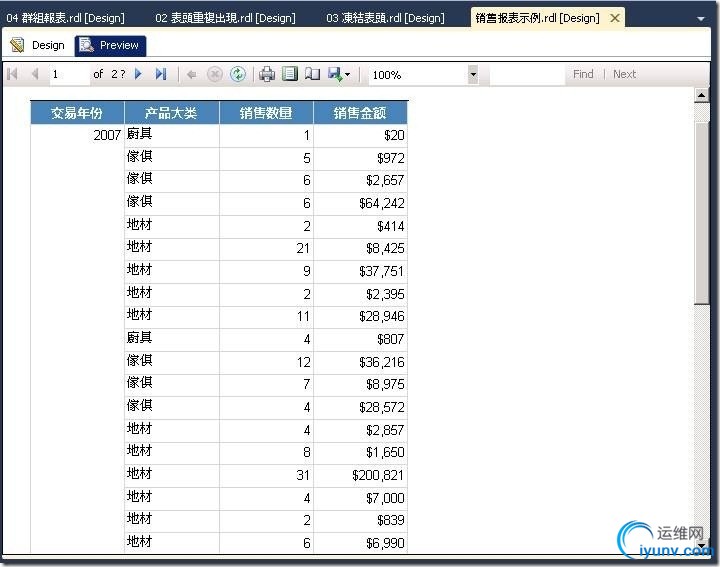Select the $807 amount cell

tap(360, 340)
